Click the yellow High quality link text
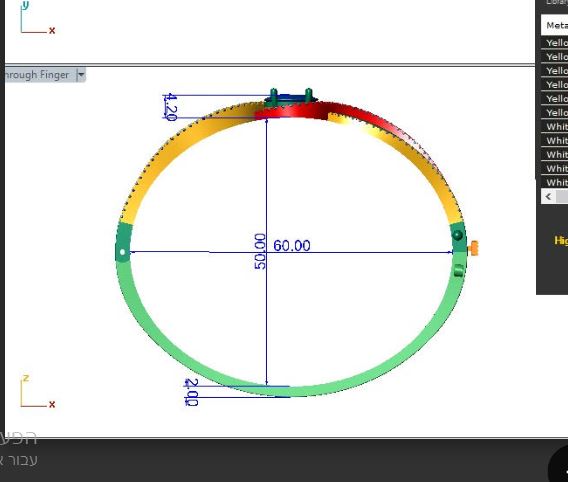Screen dimensions: 568x482 pos(561,240)
